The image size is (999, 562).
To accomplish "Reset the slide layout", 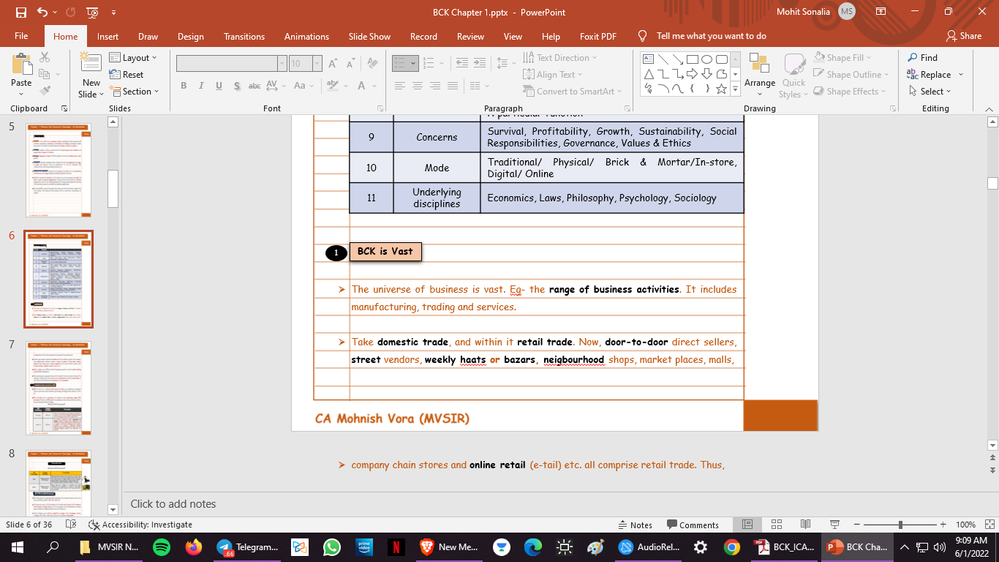I will coord(126,75).
